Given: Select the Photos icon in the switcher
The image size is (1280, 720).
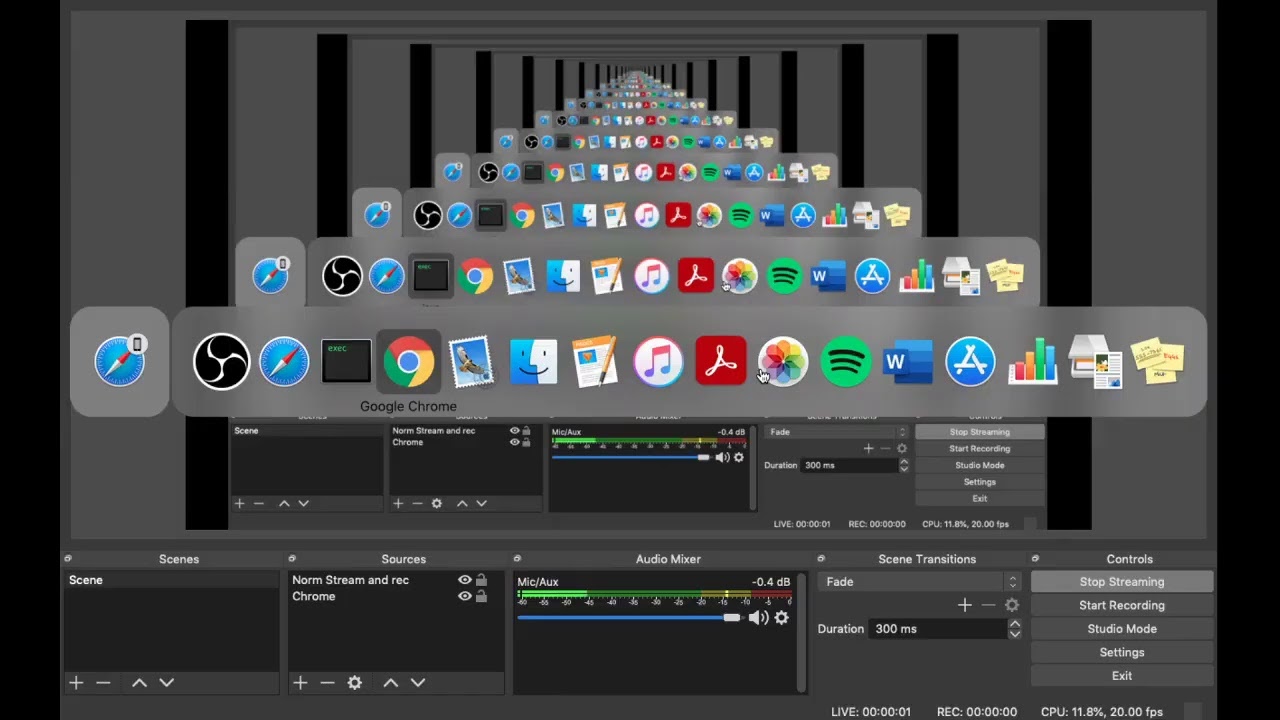Looking at the screenshot, I should pyautogui.click(x=783, y=361).
